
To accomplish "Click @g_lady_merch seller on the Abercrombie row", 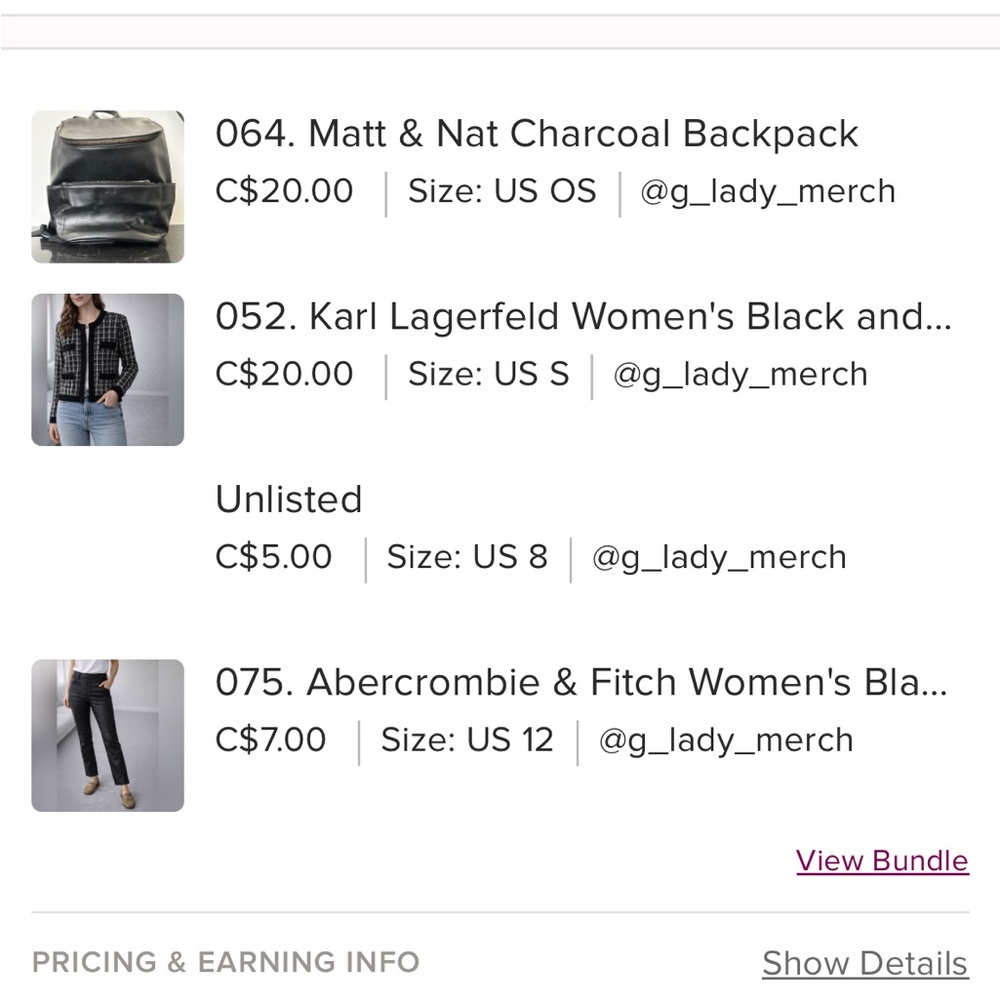I will (726, 740).
